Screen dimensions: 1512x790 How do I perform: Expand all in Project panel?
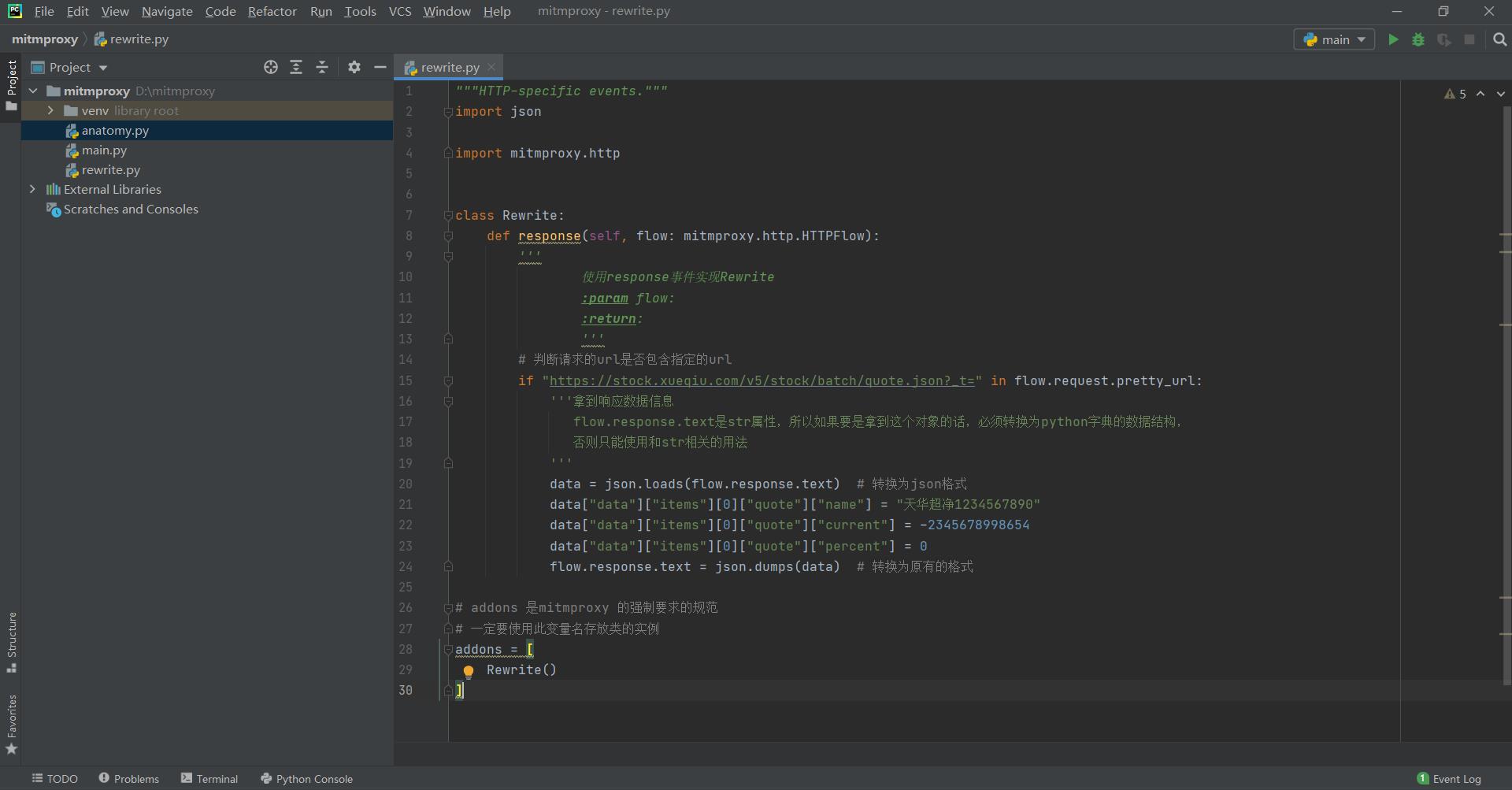(x=296, y=67)
